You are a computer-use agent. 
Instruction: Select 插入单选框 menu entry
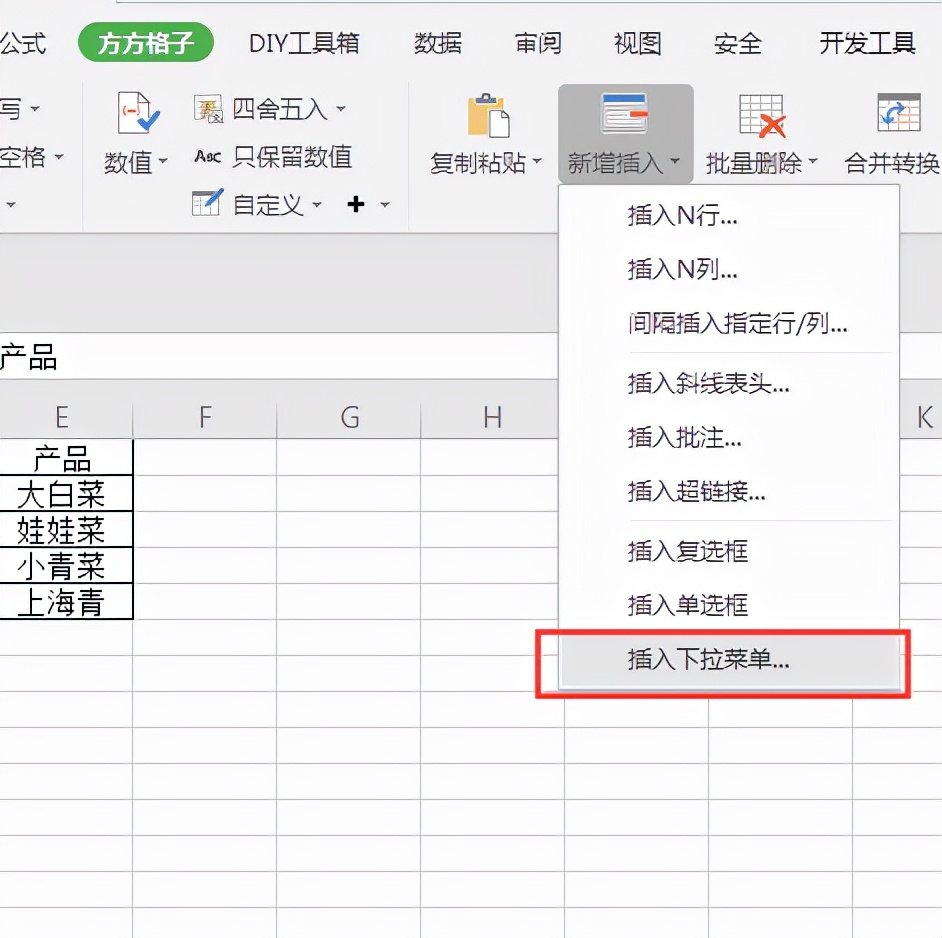[x=729, y=605]
